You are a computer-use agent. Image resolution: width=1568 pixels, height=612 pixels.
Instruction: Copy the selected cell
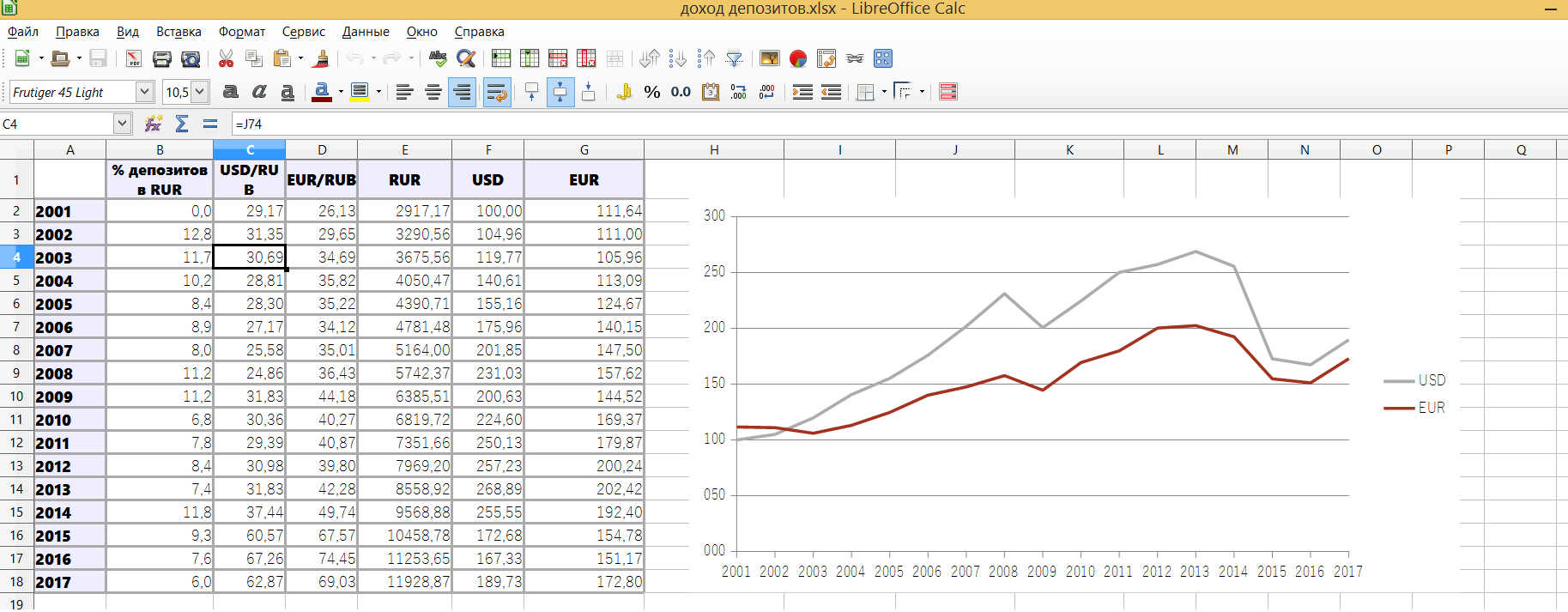click(x=254, y=58)
